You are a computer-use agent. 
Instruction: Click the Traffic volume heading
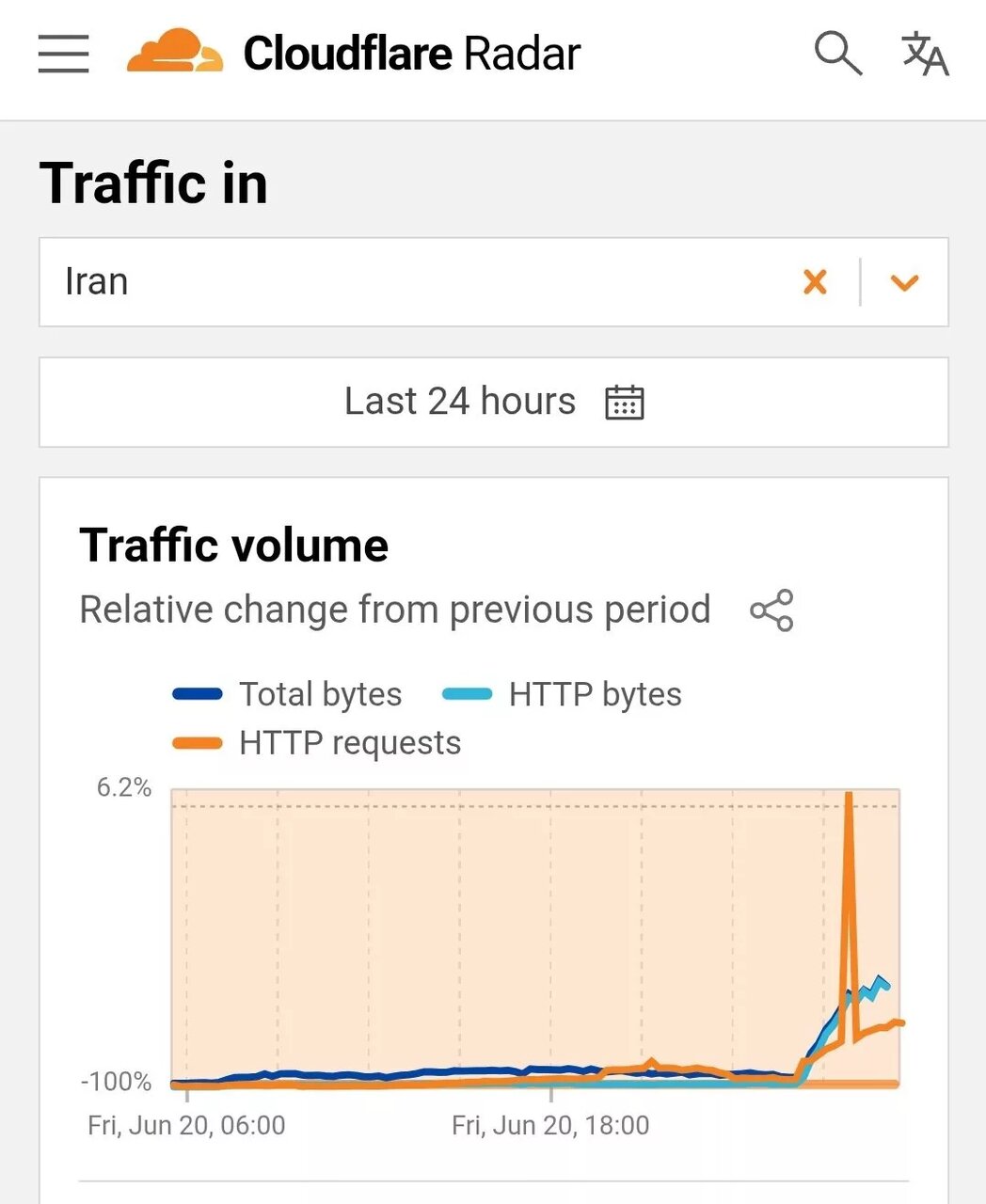234,546
